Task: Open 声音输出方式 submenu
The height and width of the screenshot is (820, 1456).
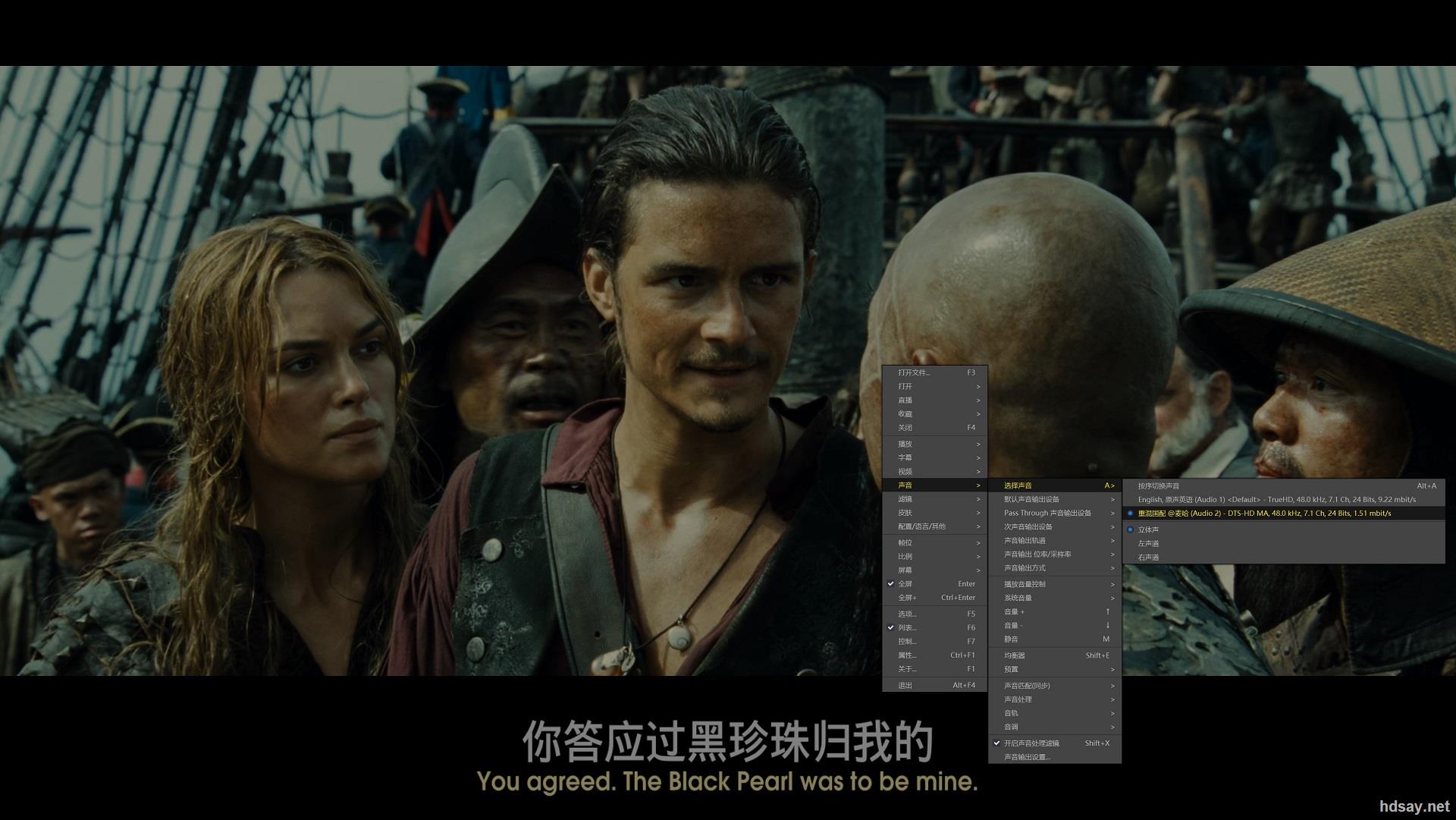Action: (1055, 567)
